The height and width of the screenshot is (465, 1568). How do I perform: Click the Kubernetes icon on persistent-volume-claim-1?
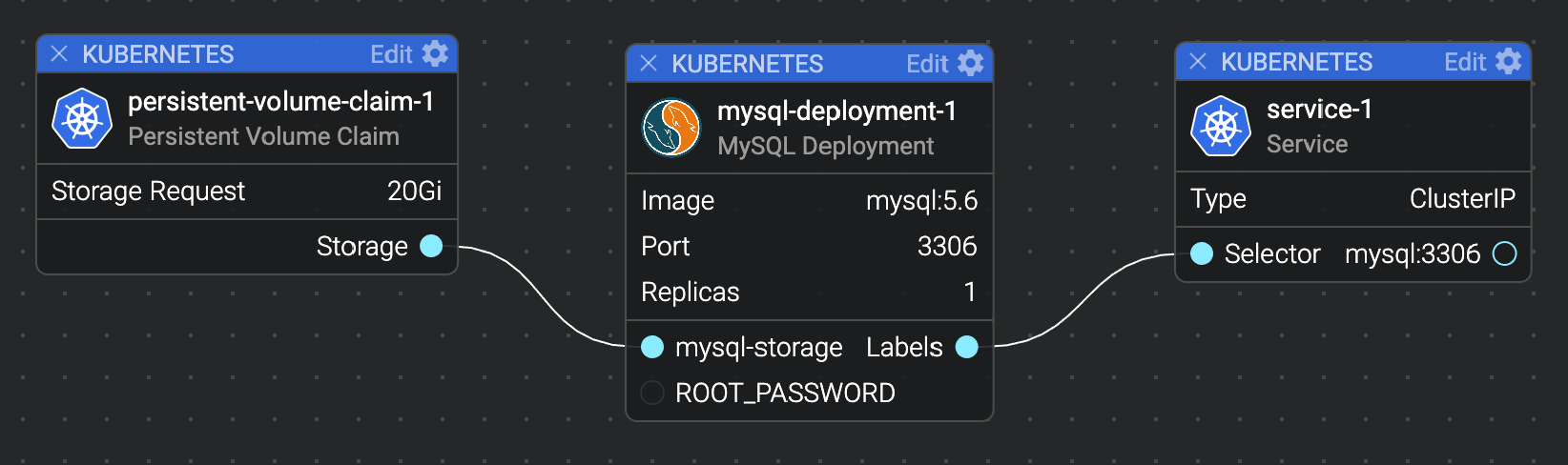[x=82, y=118]
